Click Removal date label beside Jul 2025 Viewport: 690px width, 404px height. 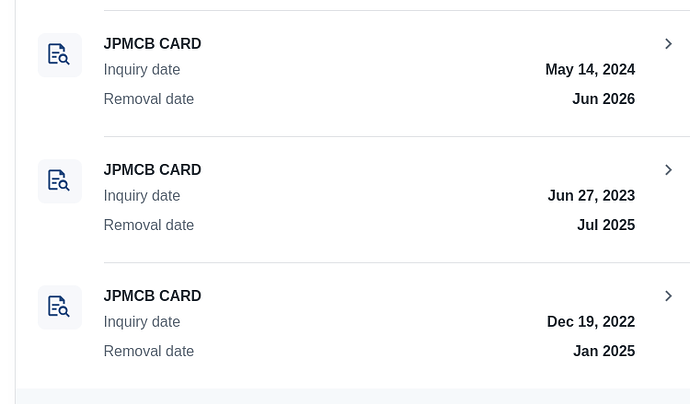pyautogui.click(x=149, y=225)
